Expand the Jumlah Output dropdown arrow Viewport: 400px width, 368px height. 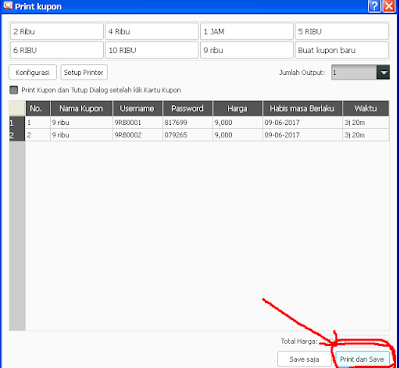(383, 72)
